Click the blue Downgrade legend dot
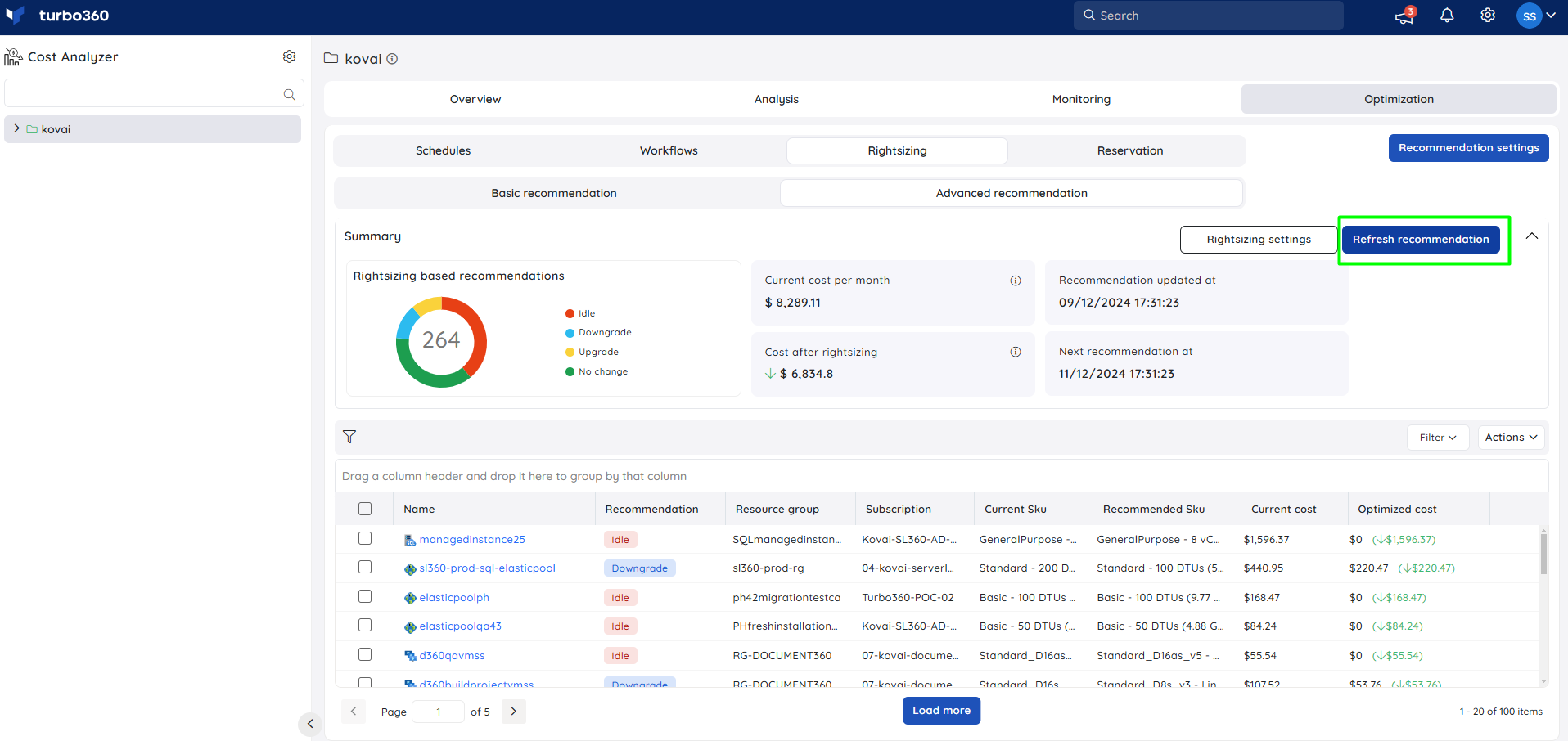1568x741 pixels. click(x=570, y=333)
